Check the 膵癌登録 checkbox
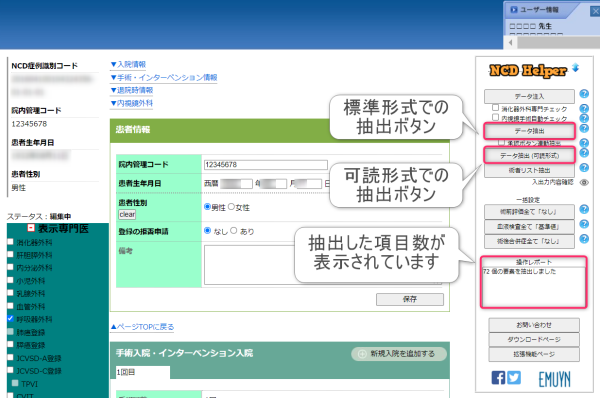600x398 pixels. 10,344
